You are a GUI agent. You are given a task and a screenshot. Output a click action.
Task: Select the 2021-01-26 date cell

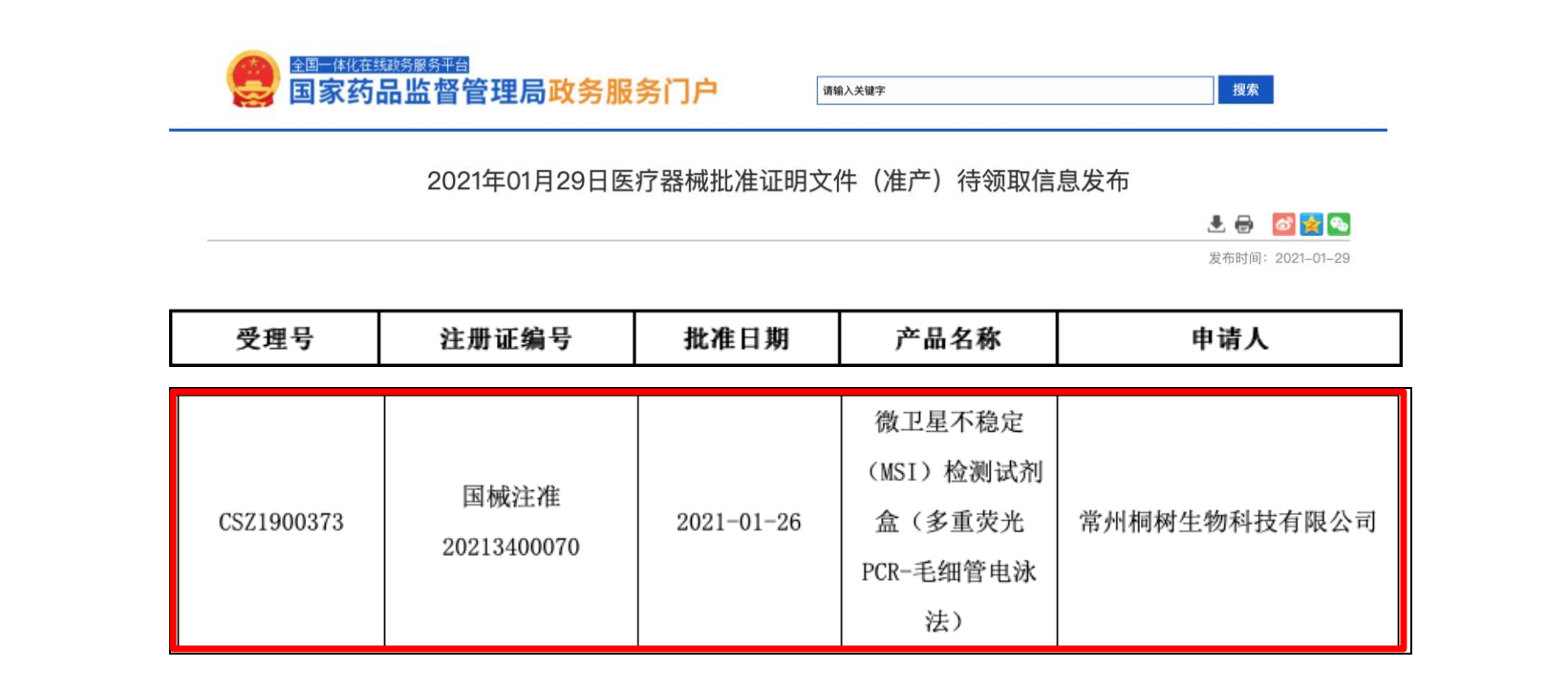click(739, 522)
